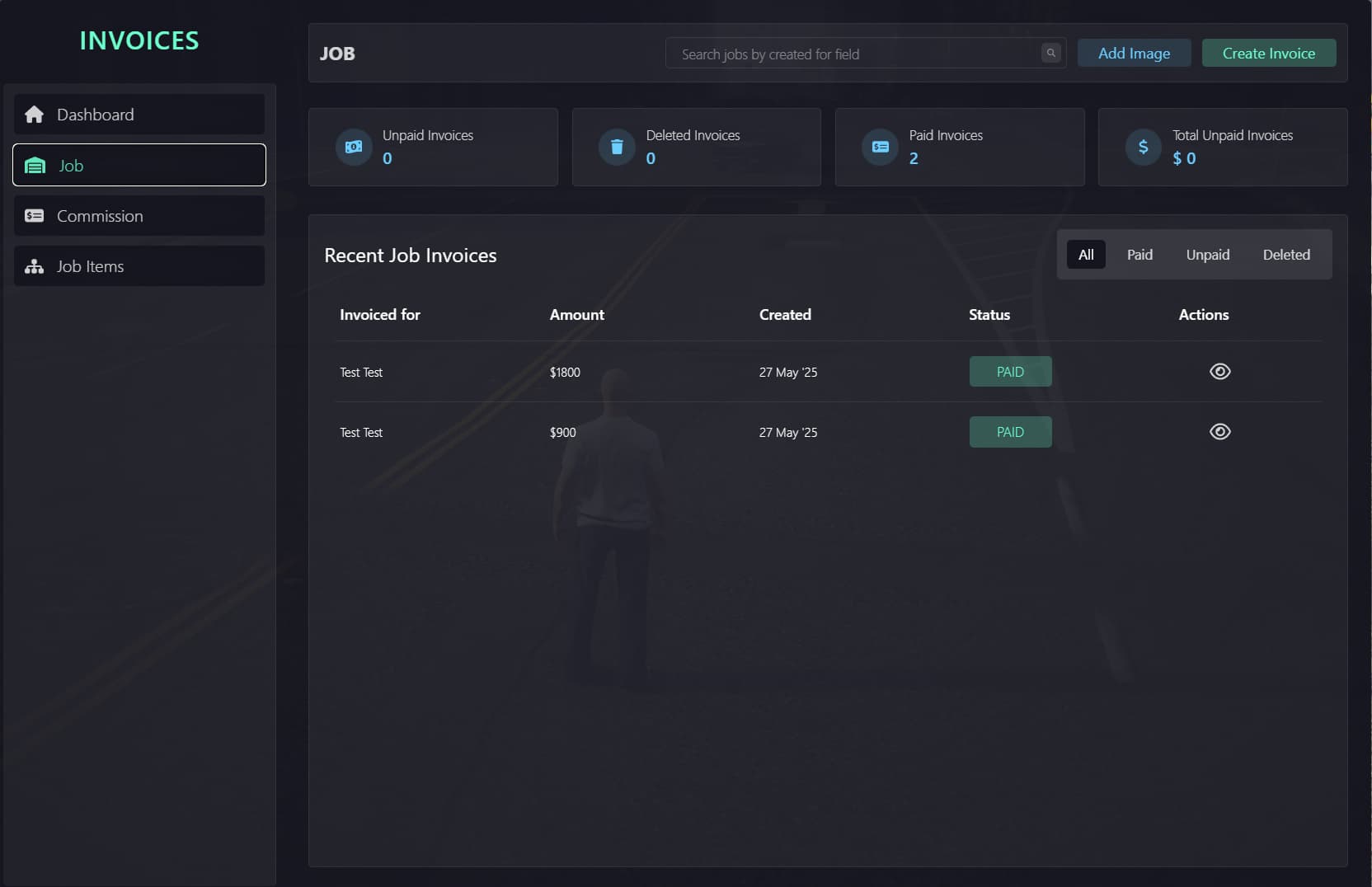Image resolution: width=1372 pixels, height=887 pixels.
Task: Click the dollar icon on Total Unpaid Invoices
Action: click(x=1143, y=147)
